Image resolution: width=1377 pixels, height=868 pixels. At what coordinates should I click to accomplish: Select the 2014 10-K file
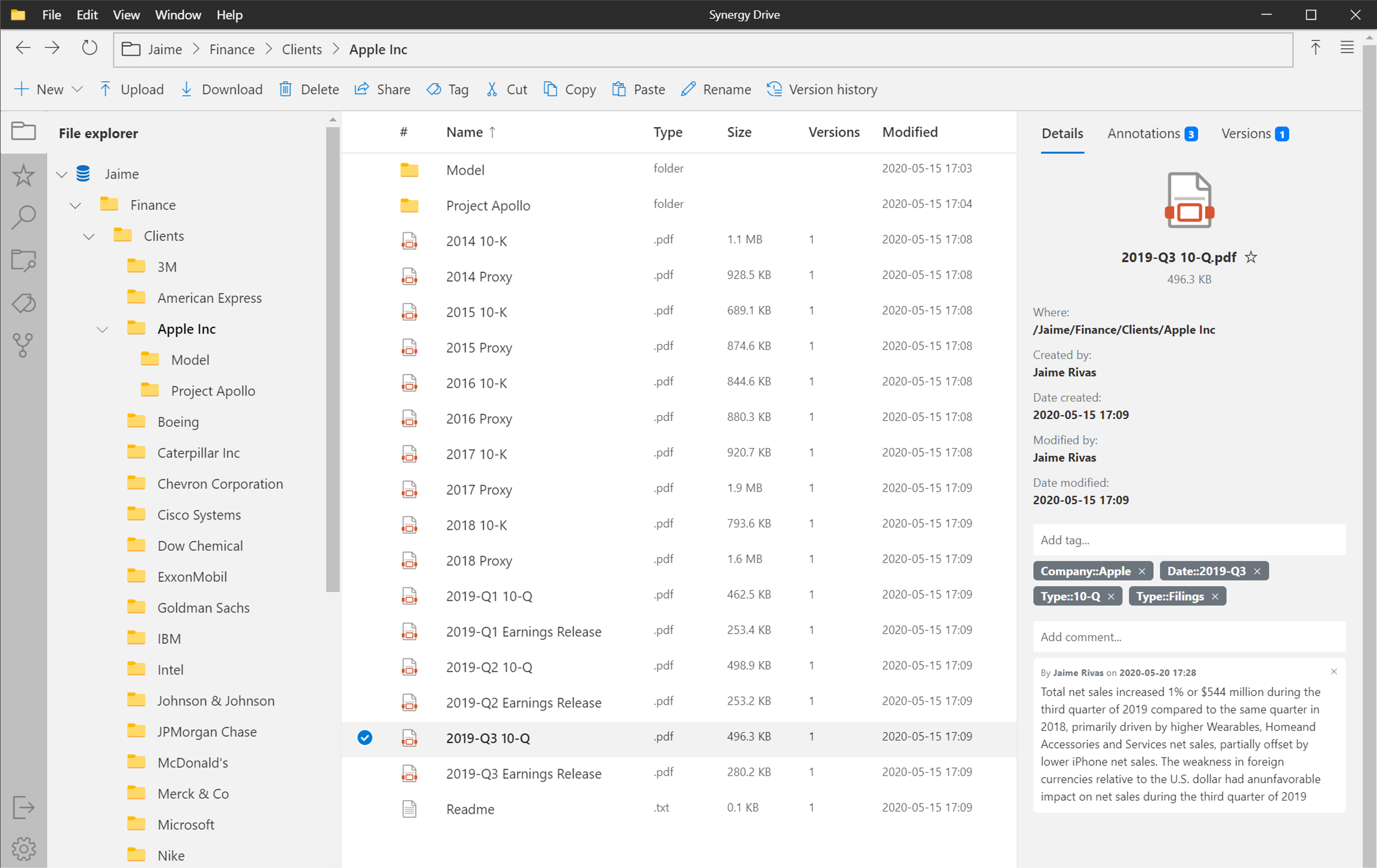pyautogui.click(x=679, y=241)
